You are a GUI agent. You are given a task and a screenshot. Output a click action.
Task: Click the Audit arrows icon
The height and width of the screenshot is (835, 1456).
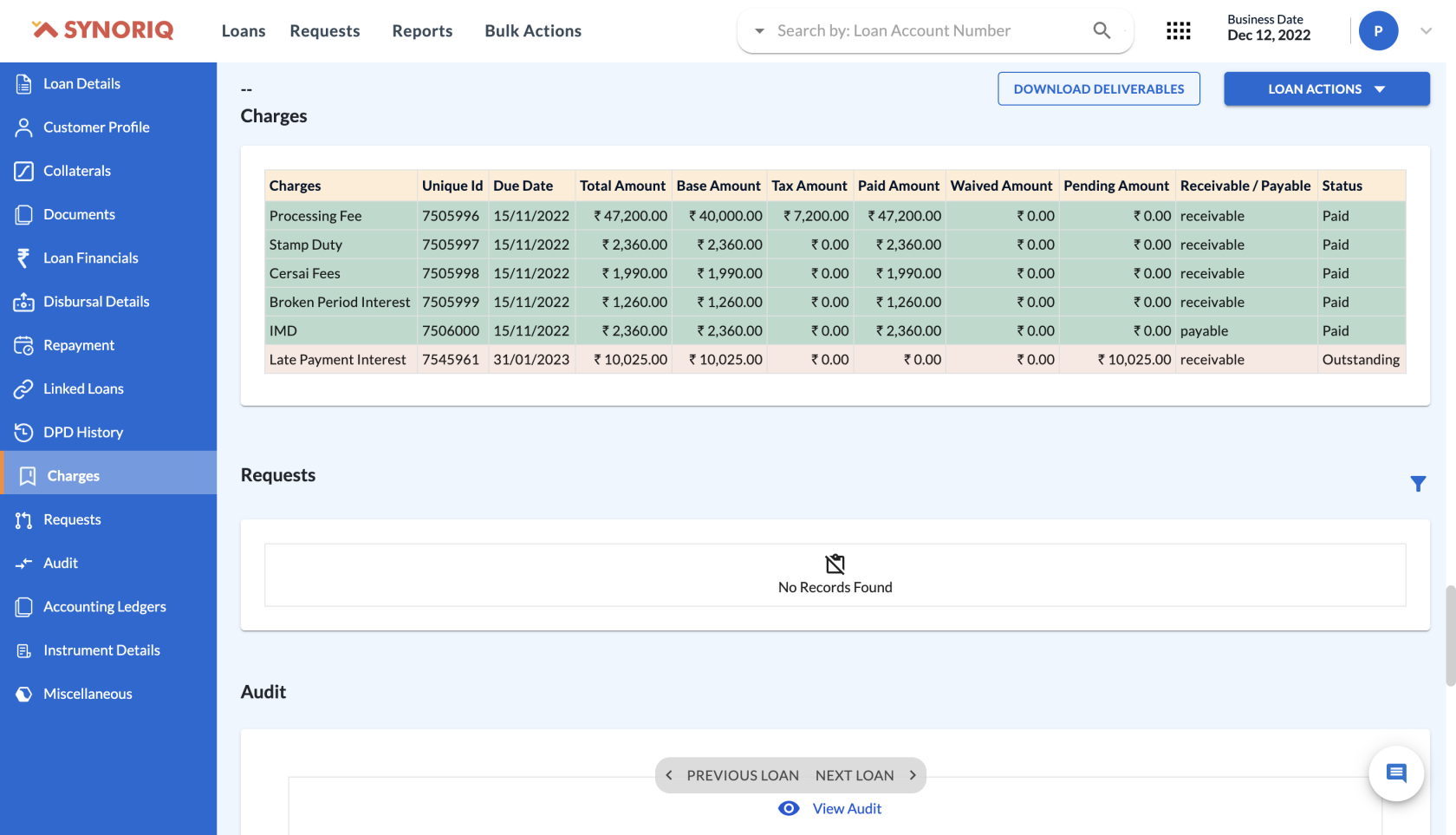[24, 563]
